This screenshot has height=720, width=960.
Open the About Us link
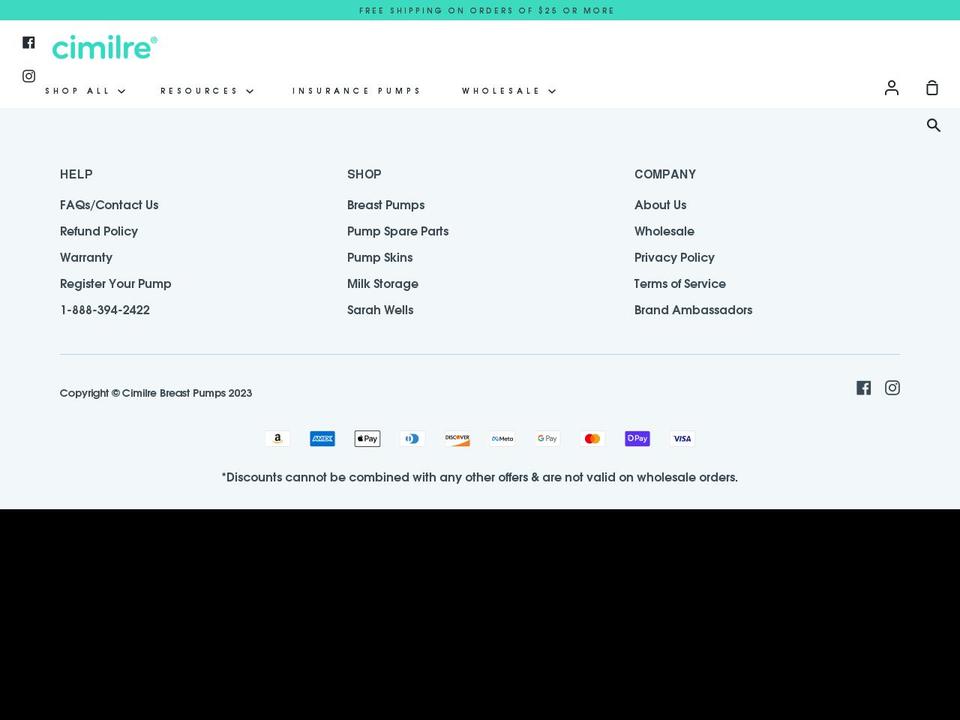[660, 205]
